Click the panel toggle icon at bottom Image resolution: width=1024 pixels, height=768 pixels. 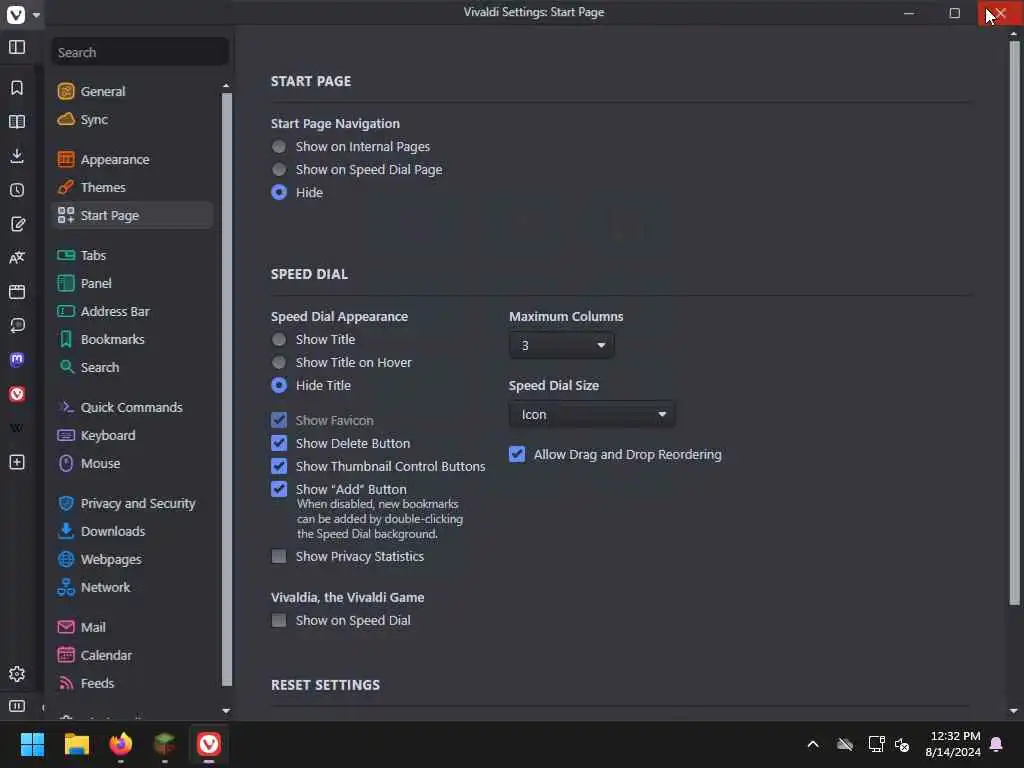pos(17,706)
